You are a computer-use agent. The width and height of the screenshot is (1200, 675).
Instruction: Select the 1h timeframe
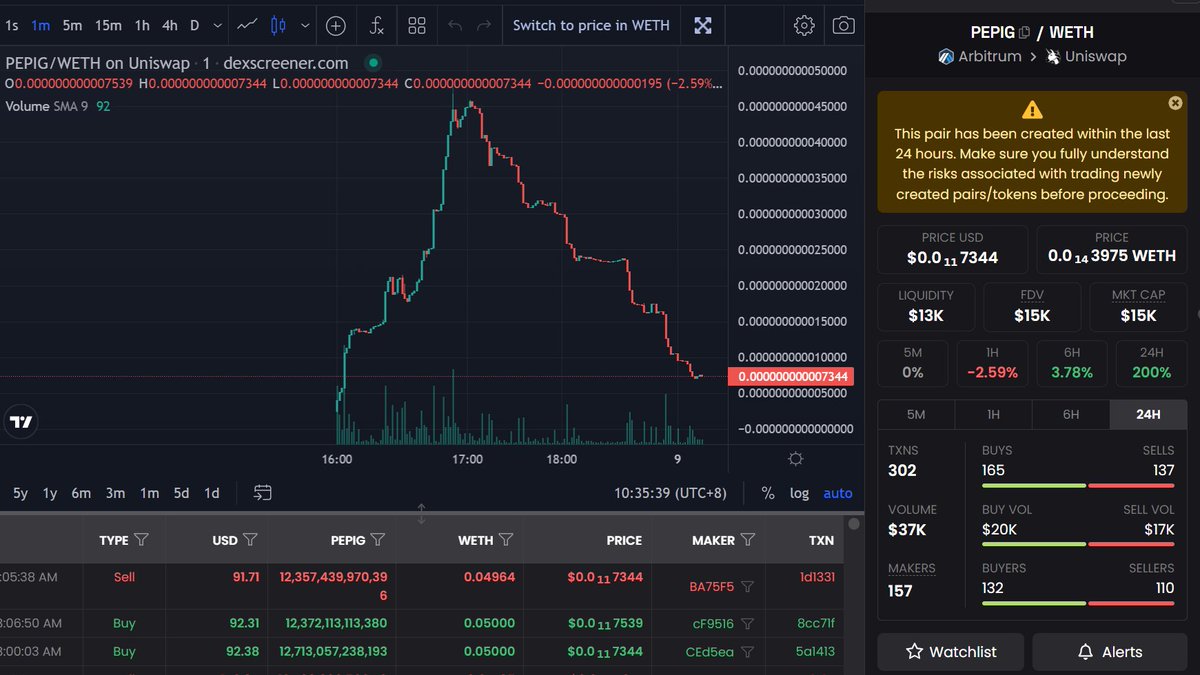142,25
